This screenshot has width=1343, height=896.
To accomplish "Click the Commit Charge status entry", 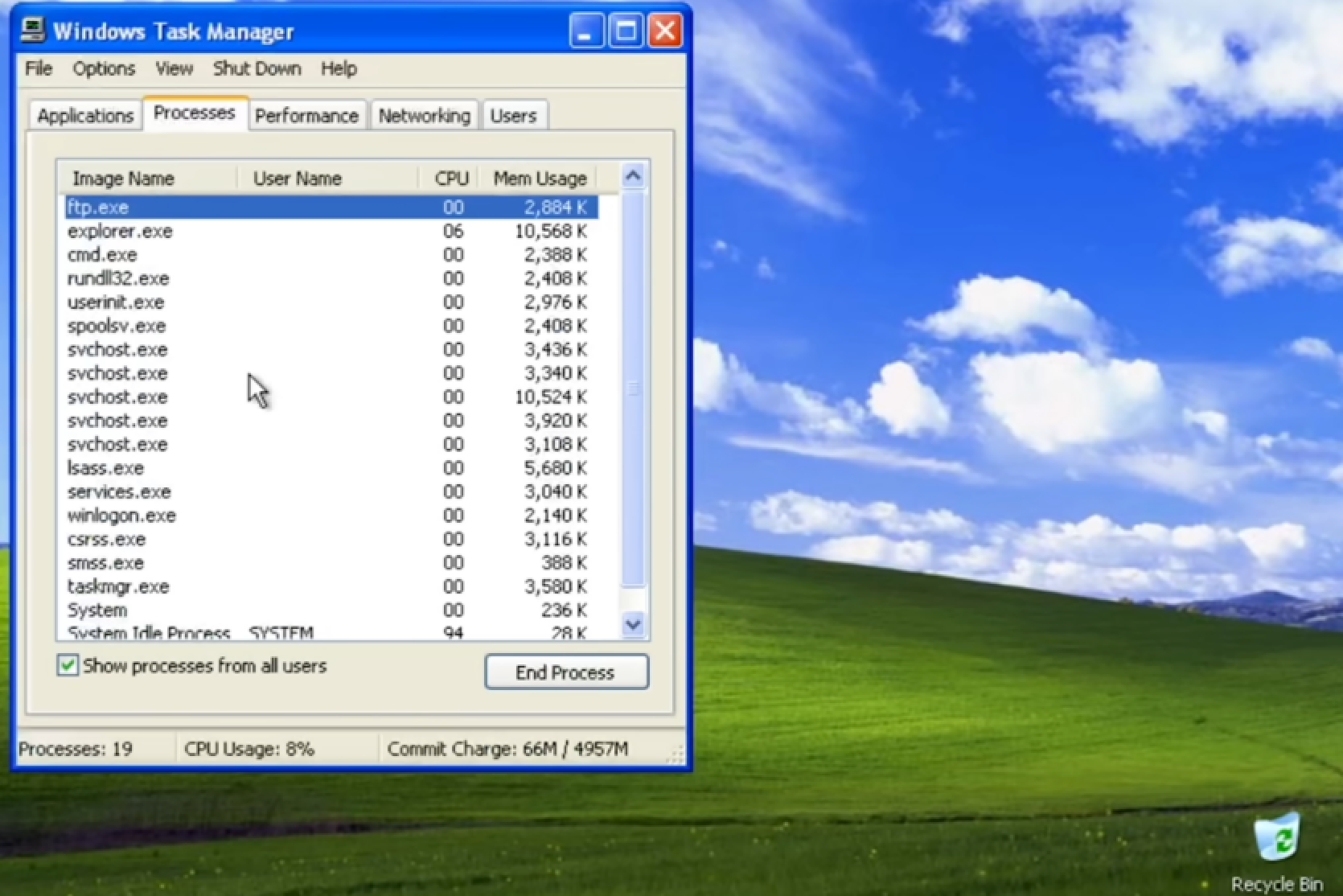I will [507, 749].
